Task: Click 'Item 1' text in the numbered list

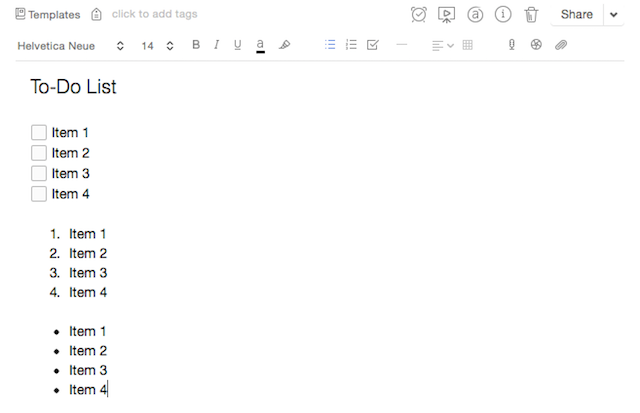Action: [87, 234]
